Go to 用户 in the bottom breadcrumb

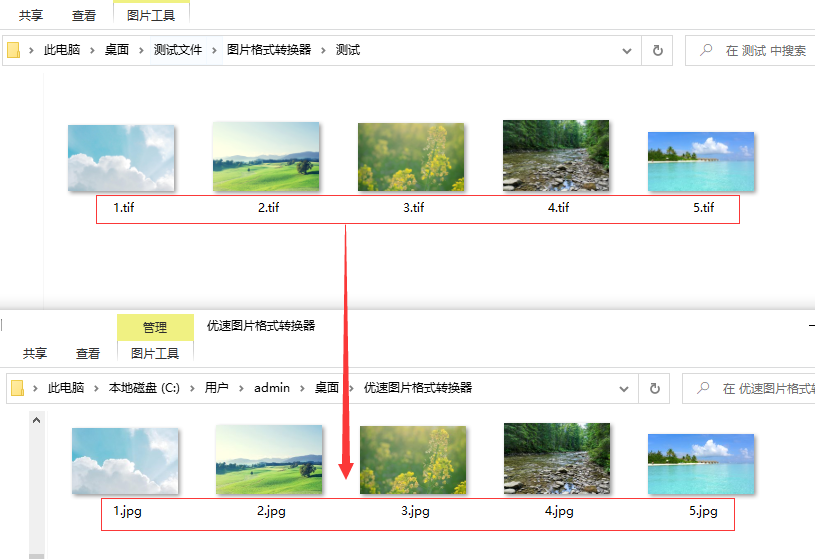tap(217, 388)
